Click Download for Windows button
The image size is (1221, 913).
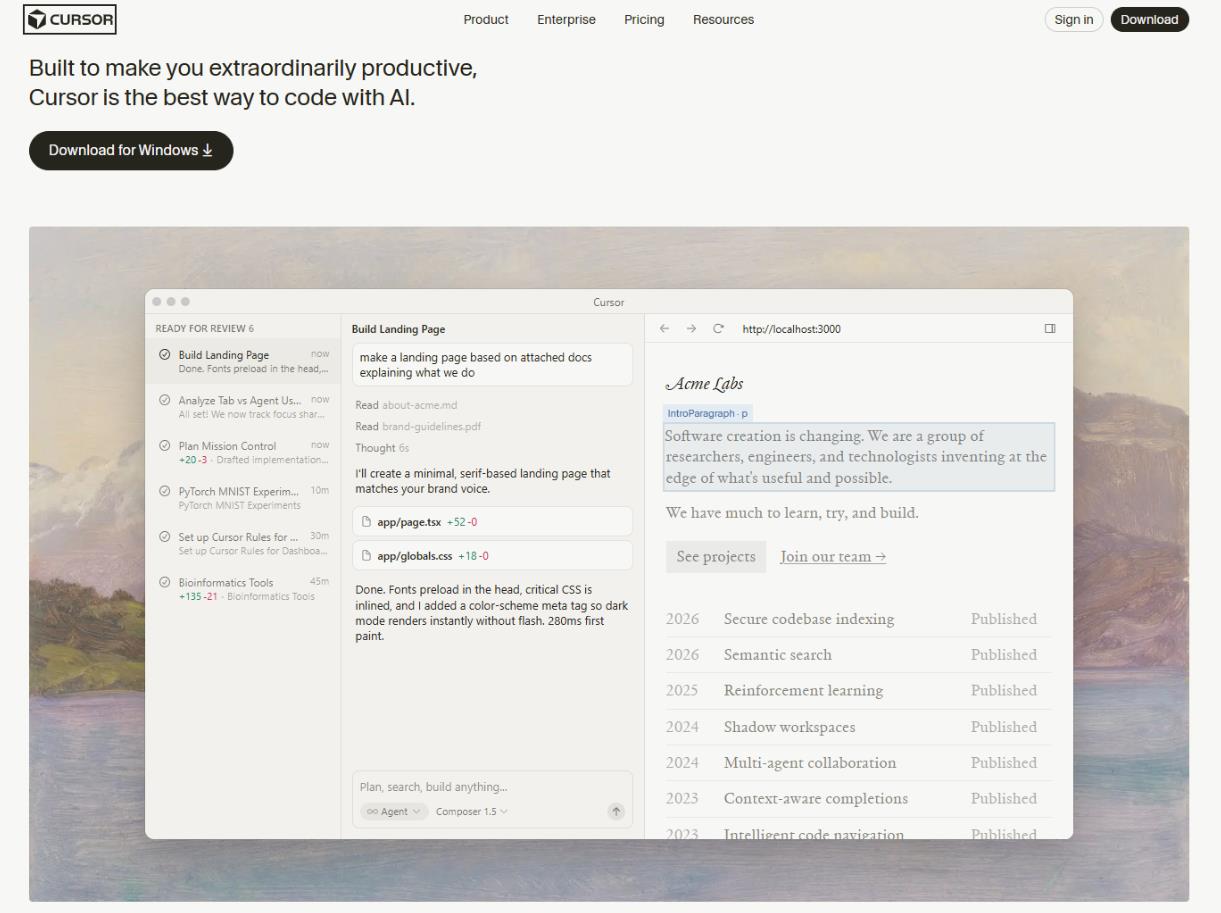click(131, 150)
